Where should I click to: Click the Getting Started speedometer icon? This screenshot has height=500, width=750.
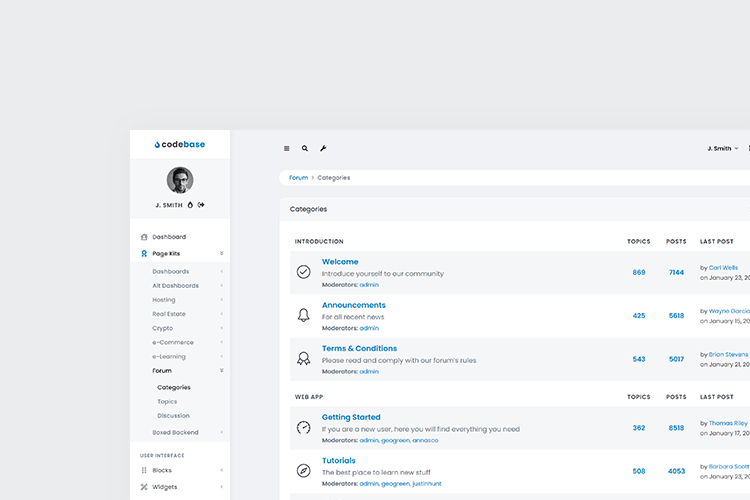[x=304, y=427]
